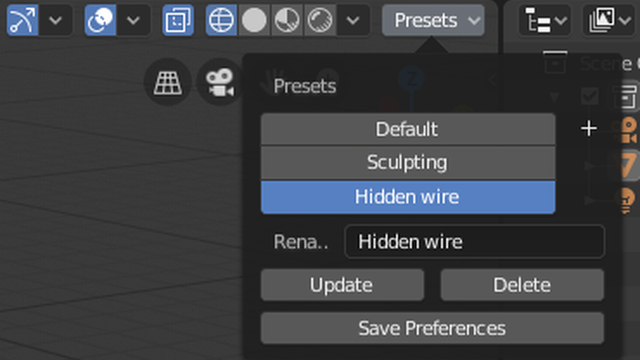Toggle X-ray mode icon
This screenshot has width=640, height=360.
178,20
